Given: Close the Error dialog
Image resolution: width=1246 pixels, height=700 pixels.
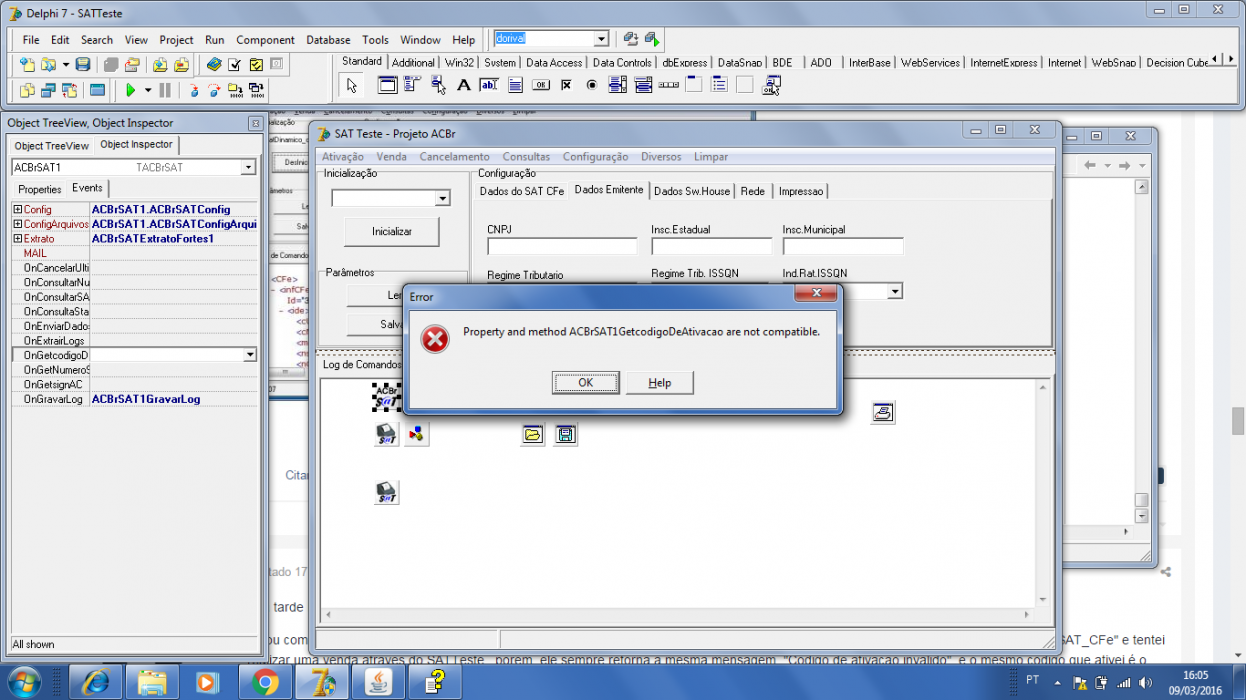Looking at the screenshot, I should [815, 293].
